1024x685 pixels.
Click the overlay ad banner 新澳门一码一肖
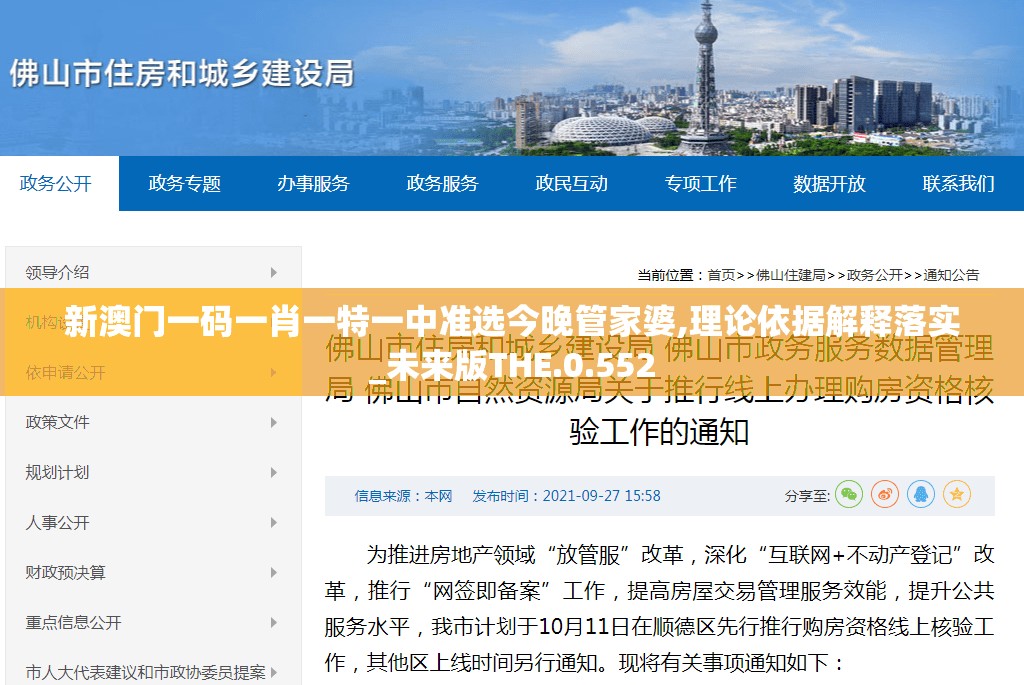coord(512,342)
